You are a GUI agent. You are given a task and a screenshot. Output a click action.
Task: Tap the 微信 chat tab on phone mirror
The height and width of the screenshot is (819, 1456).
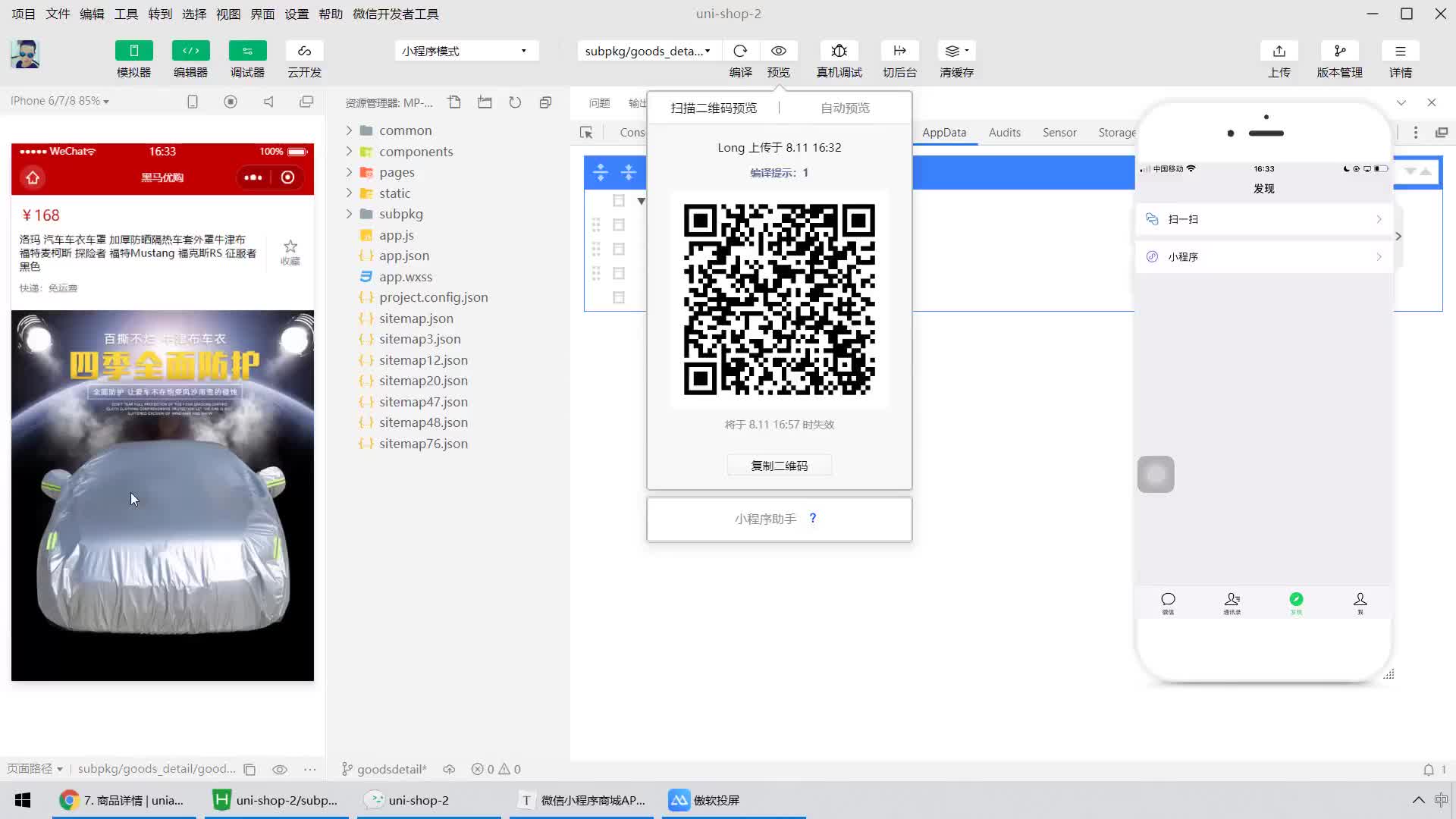[1168, 603]
